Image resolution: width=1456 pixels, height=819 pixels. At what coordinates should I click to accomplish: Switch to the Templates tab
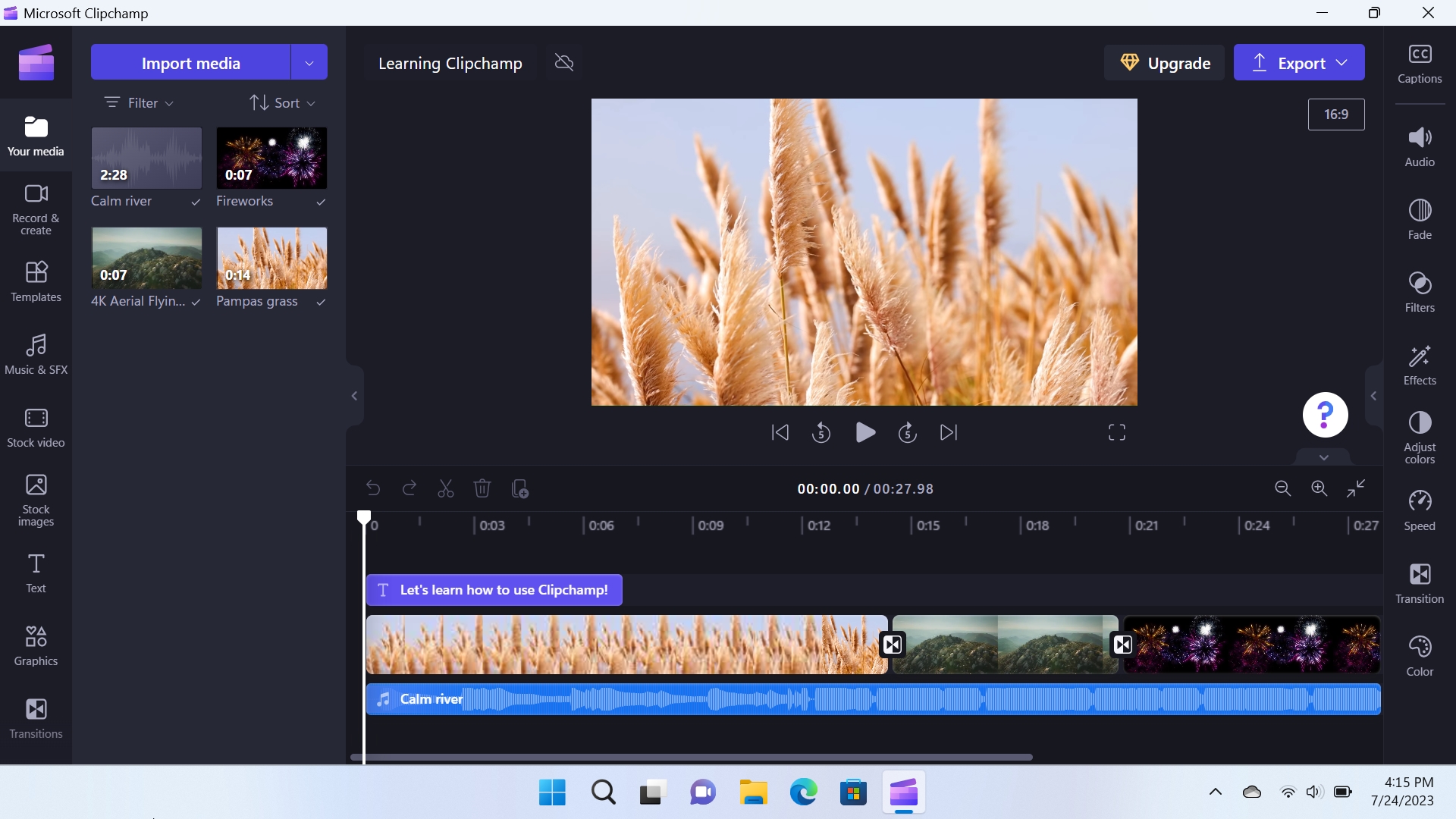(36, 281)
